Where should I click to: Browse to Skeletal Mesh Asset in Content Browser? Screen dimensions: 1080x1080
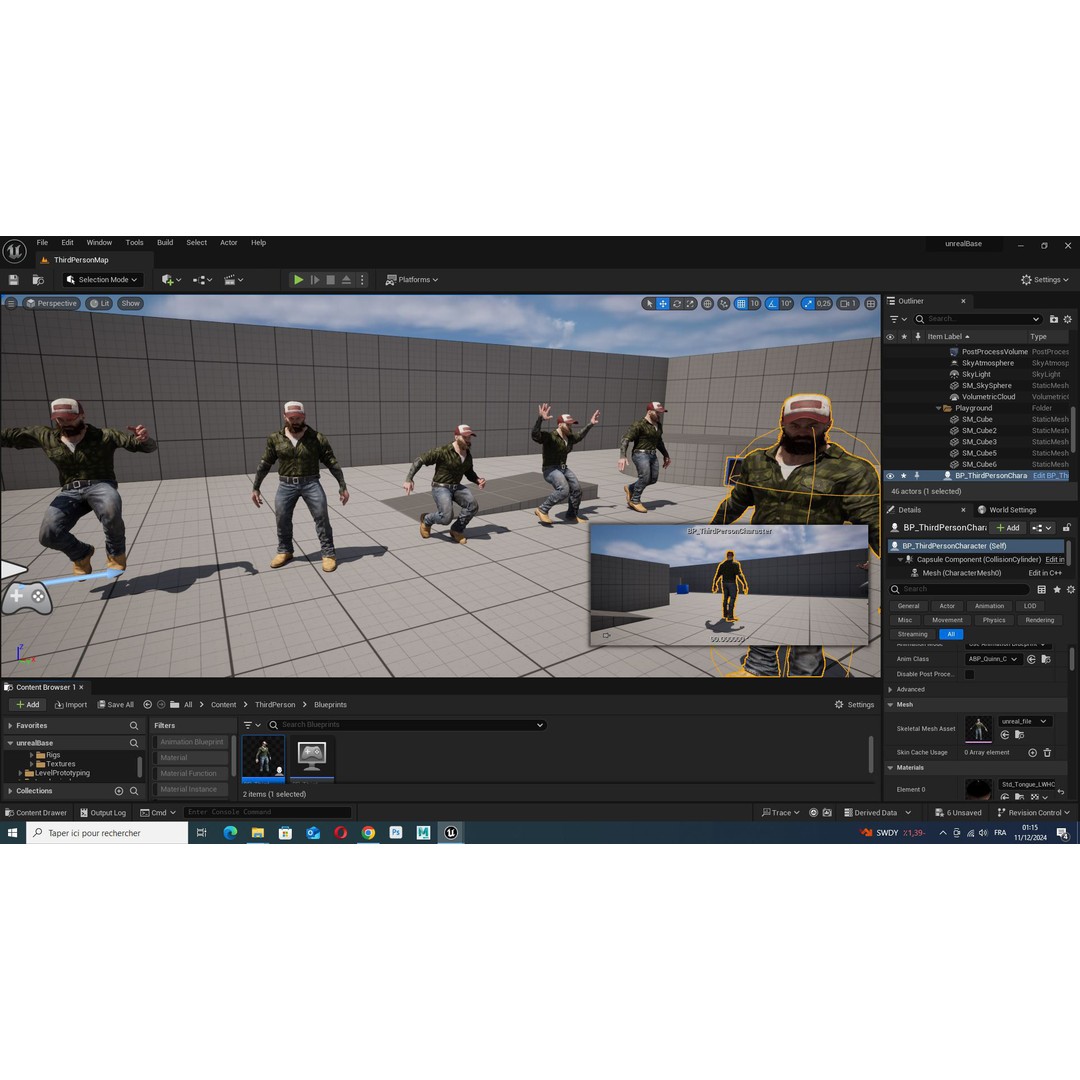[1020, 735]
